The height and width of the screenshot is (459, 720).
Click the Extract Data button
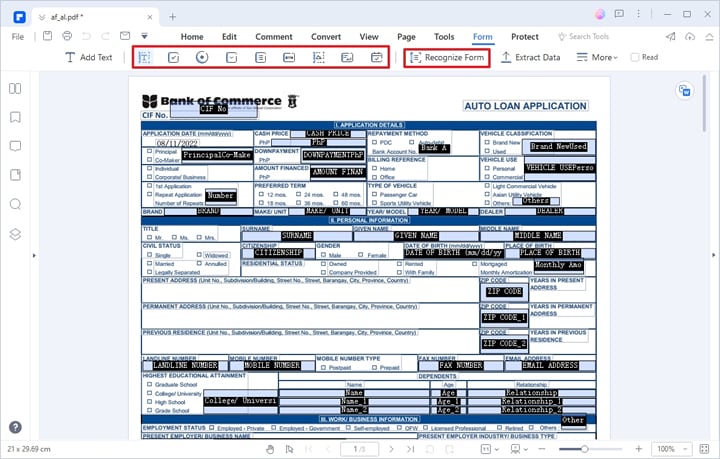[530, 57]
